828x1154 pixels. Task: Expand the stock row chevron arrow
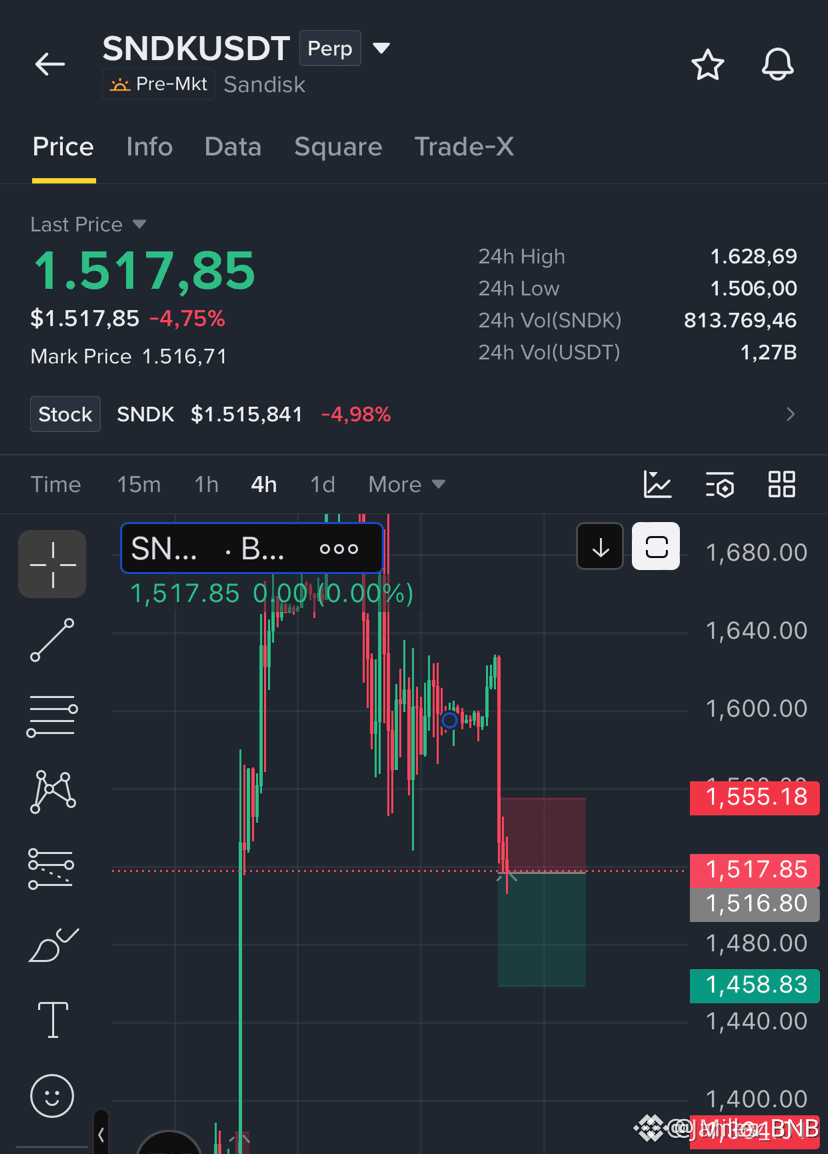coord(790,414)
